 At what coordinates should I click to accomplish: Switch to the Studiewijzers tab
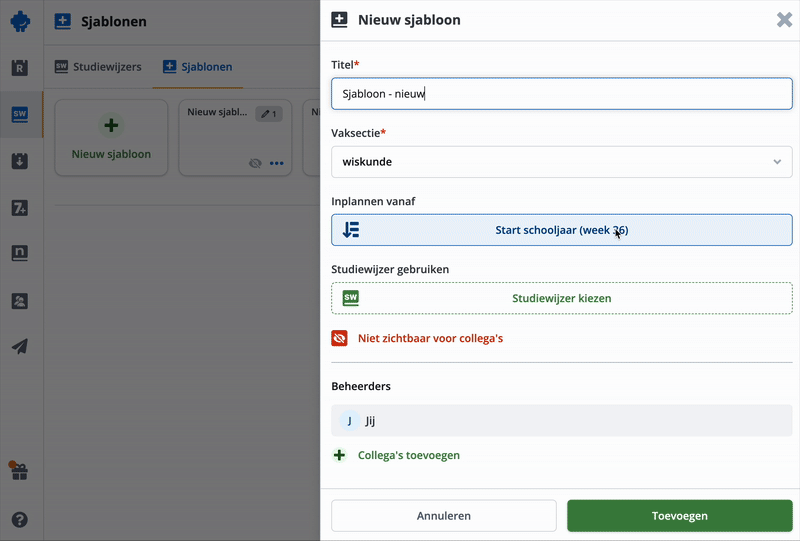98,67
